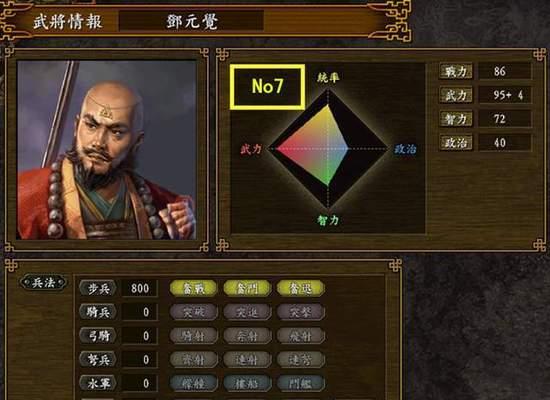This screenshot has width=550, height=400.
Task: Open the 兵法 tactics section label
Action: [43, 282]
